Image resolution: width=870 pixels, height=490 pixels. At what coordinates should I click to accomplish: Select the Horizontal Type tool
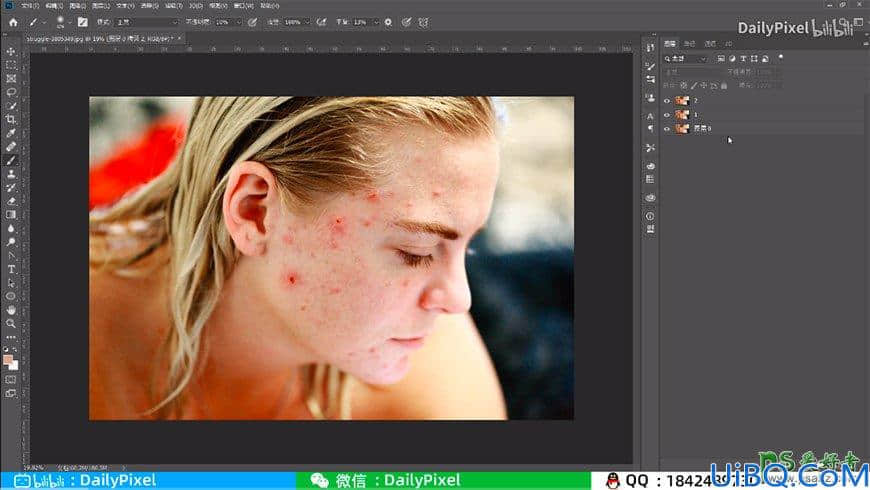coord(11,269)
